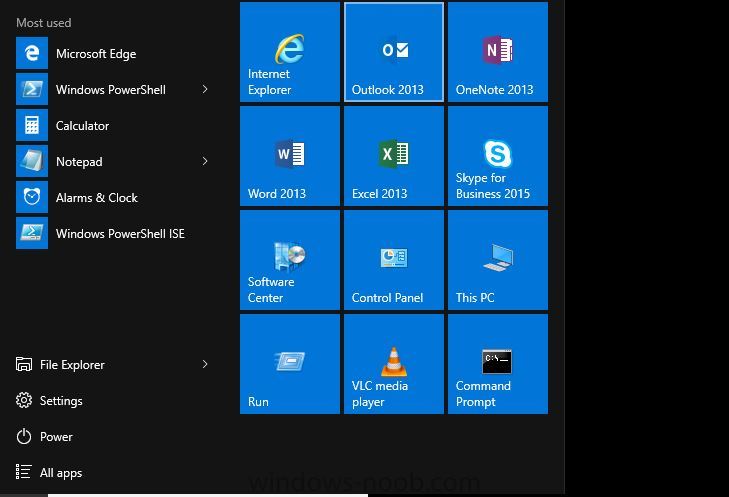
Task: Click the Run tile
Action: click(290, 364)
